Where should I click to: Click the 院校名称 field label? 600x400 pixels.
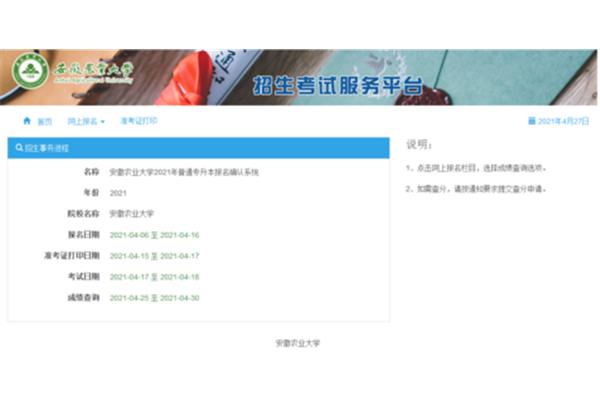click(83, 214)
